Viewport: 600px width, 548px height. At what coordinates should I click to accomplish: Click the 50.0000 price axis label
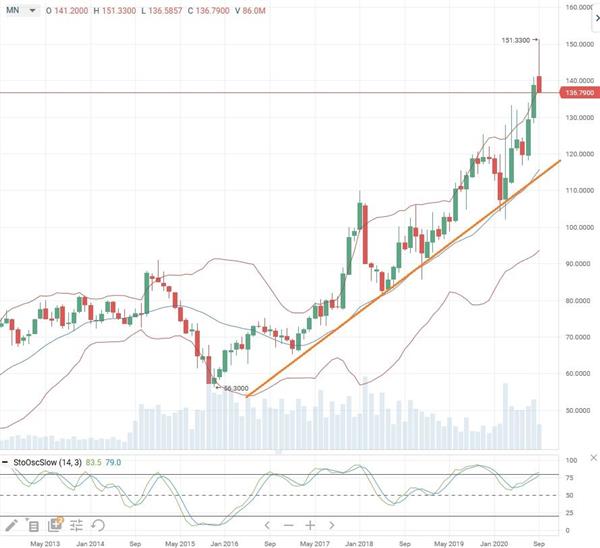click(x=578, y=411)
